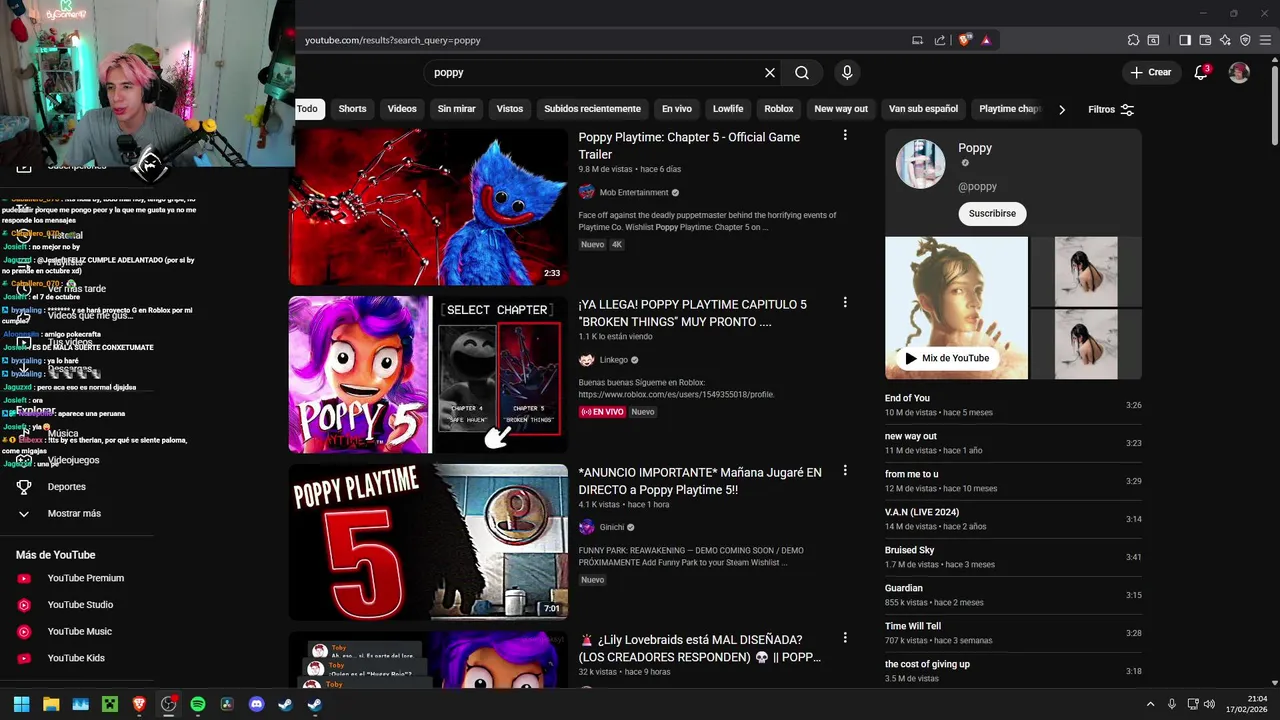Open Deportes in the sidebar
The width and height of the screenshot is (1280, 720).
(67, 487)
